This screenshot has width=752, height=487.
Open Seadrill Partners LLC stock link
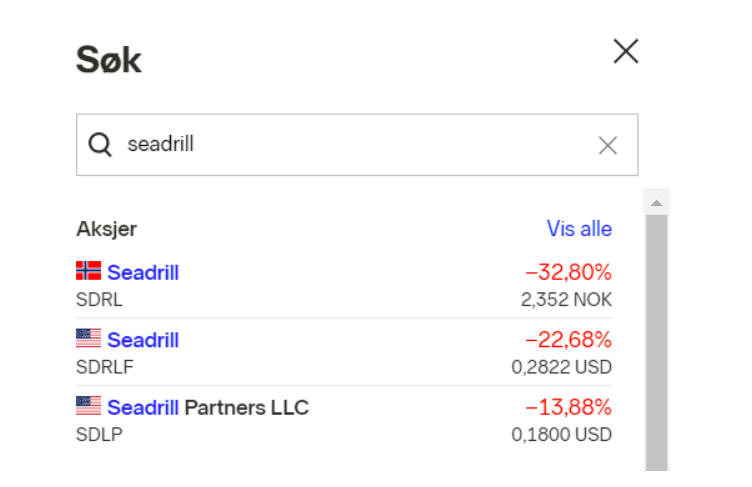(x=208, y=407)
